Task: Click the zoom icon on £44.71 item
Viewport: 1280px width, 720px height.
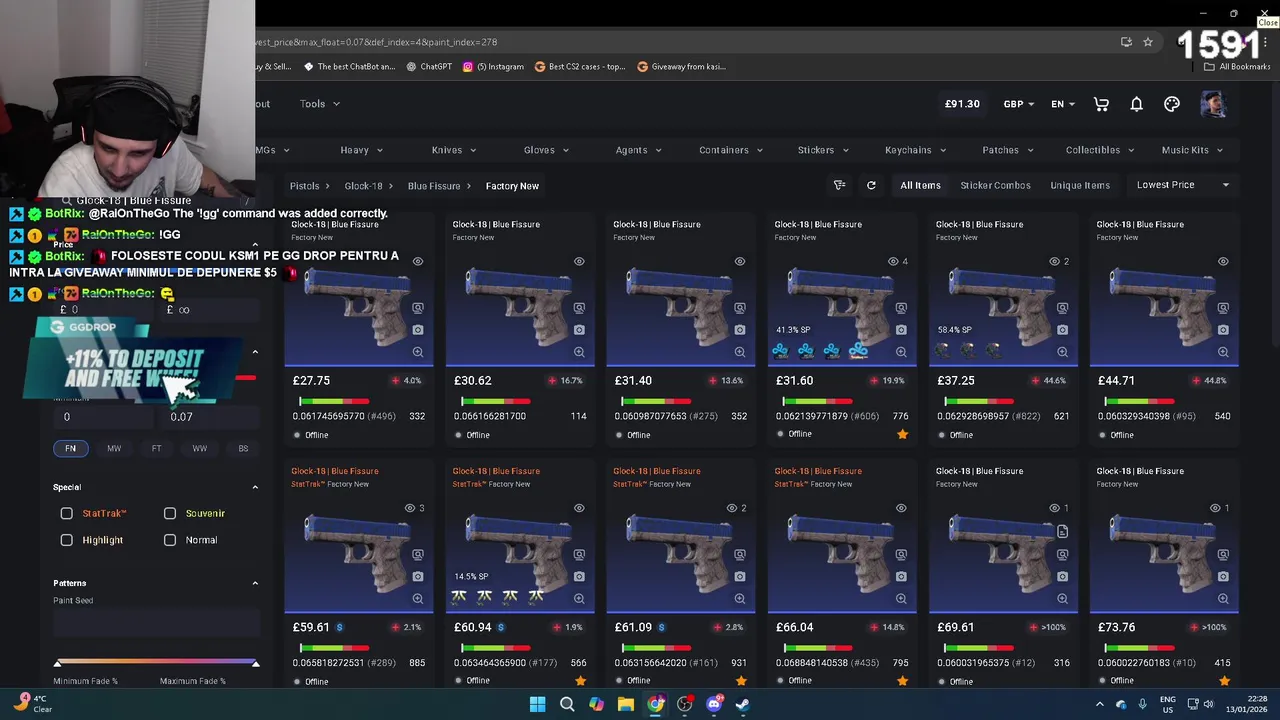Action: (1223, 352)
